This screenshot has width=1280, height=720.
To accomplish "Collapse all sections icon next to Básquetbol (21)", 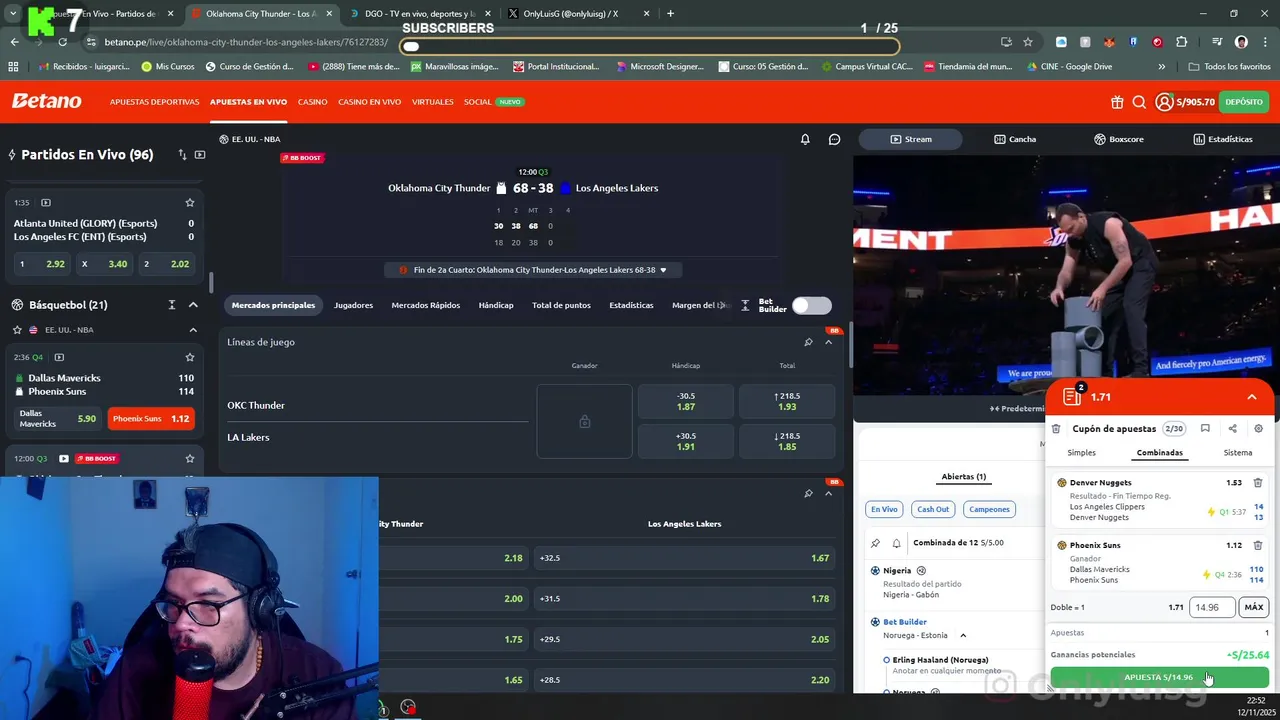I will click(171, 305).
